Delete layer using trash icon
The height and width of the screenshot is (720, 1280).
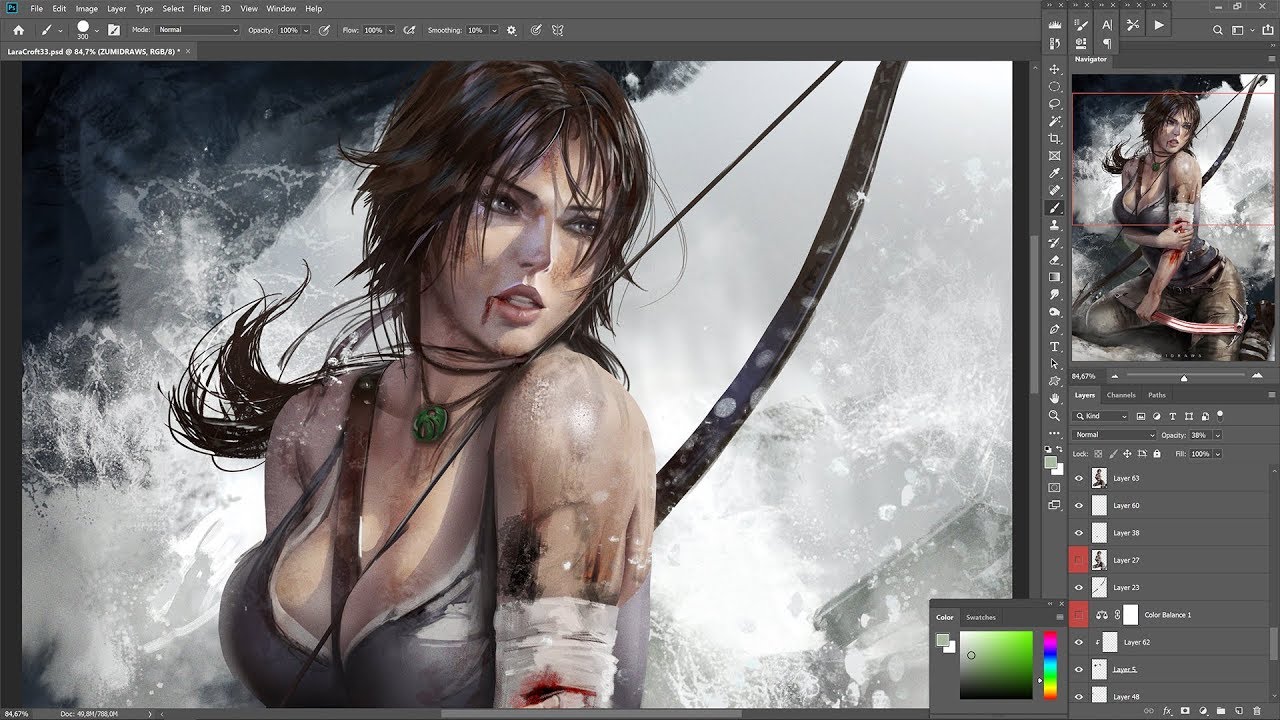[x=1257, y=710]
